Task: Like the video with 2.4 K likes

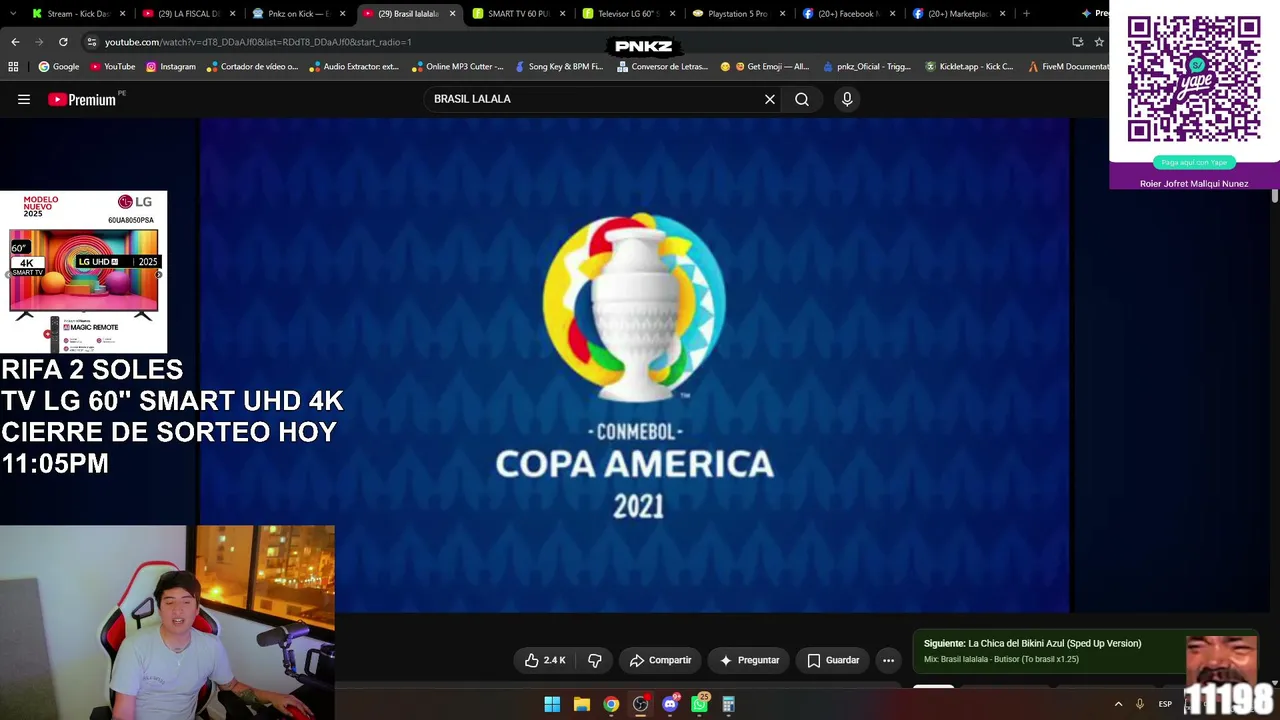Action: 546,660
